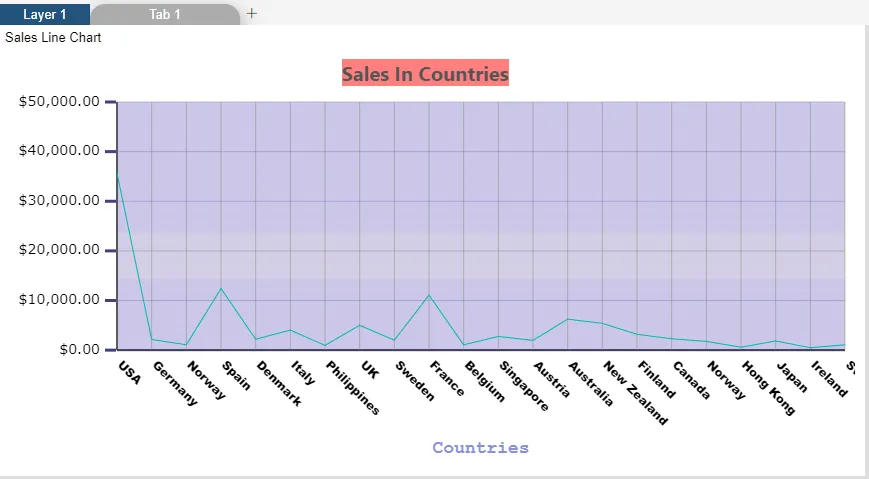Click the Sales In Countries chart title
The image size is (869, 479).
point(425,73)
